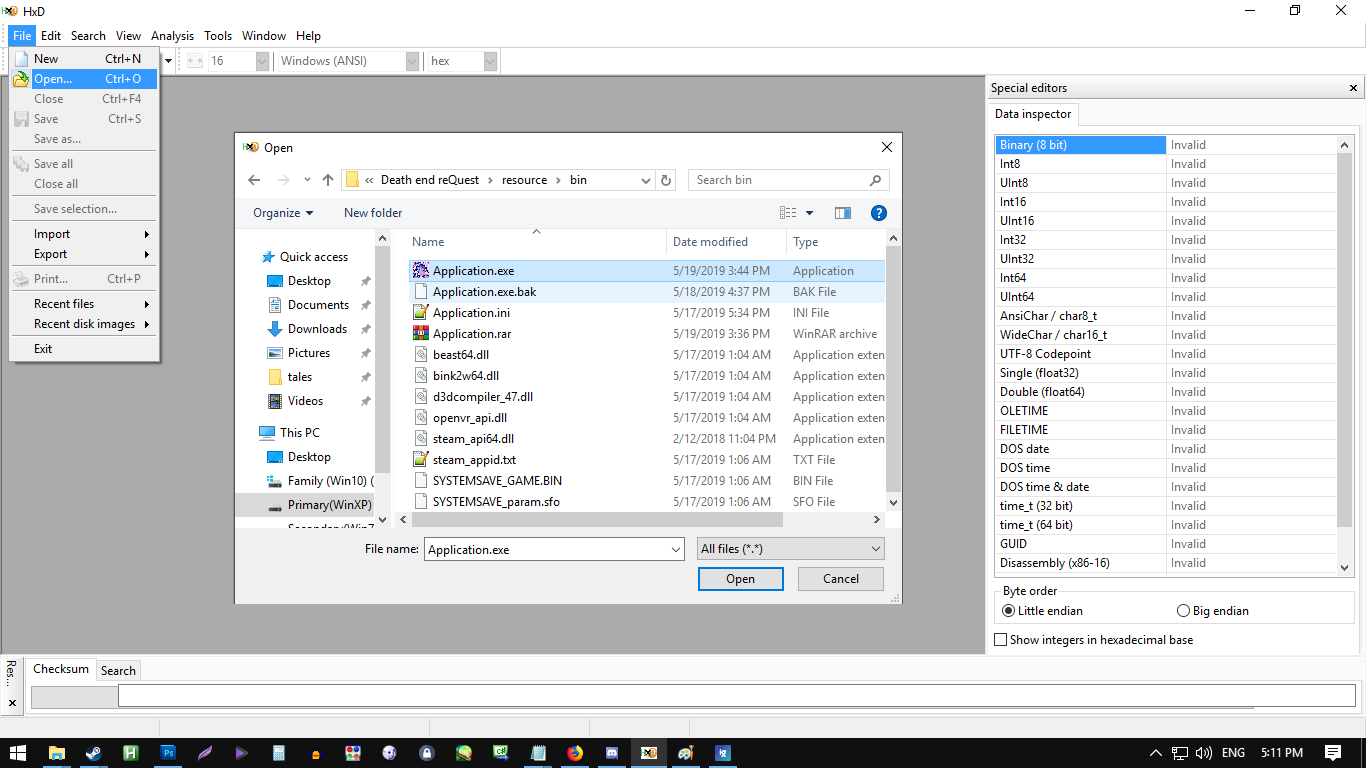1366x768 pixels.
Task: Click New folder button
Action: [373, 213]
